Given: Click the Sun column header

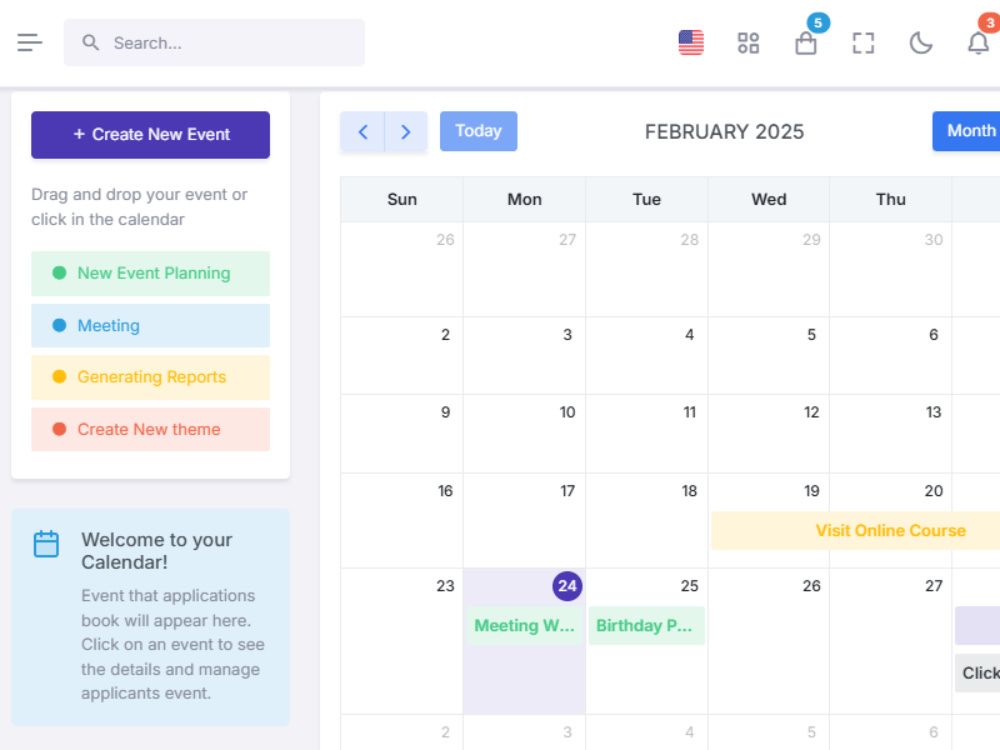Looking at the screenshot, I should (402, 200).
